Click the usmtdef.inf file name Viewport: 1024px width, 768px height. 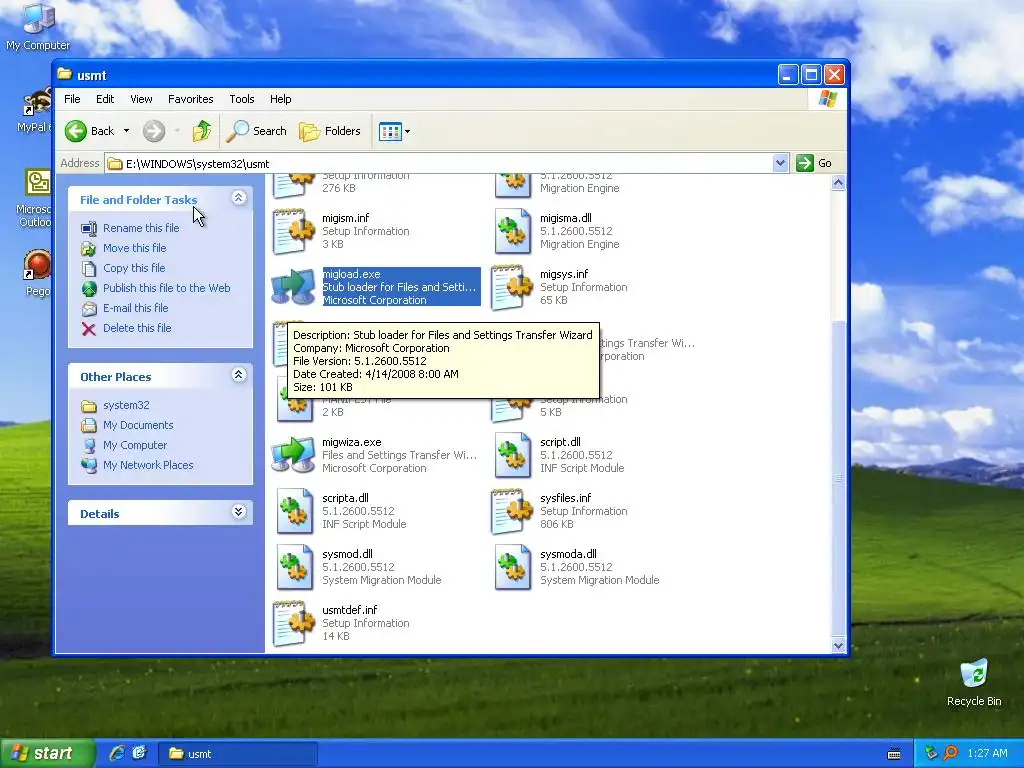click(x=349, y=610)
